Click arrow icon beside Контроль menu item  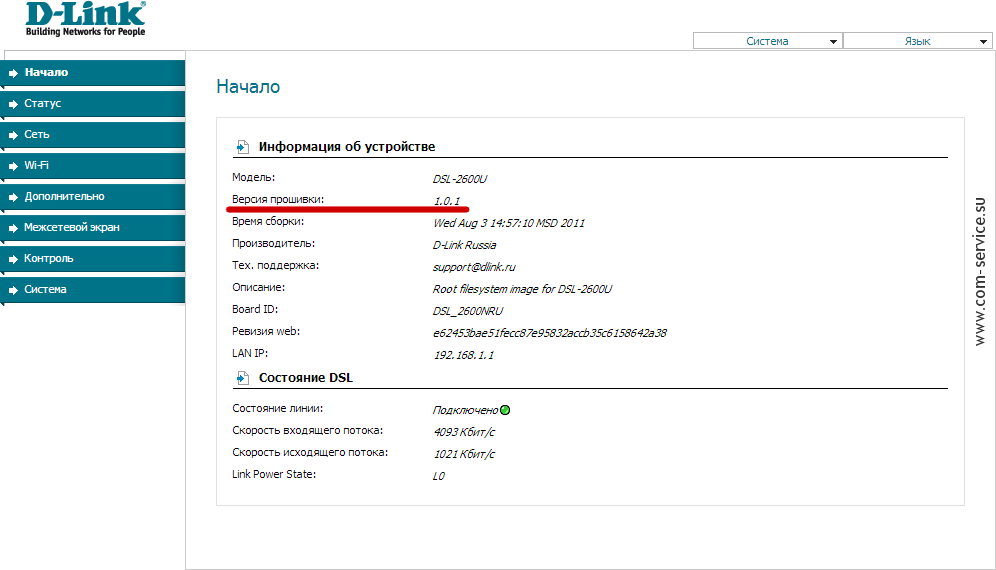tap(13, 259)
